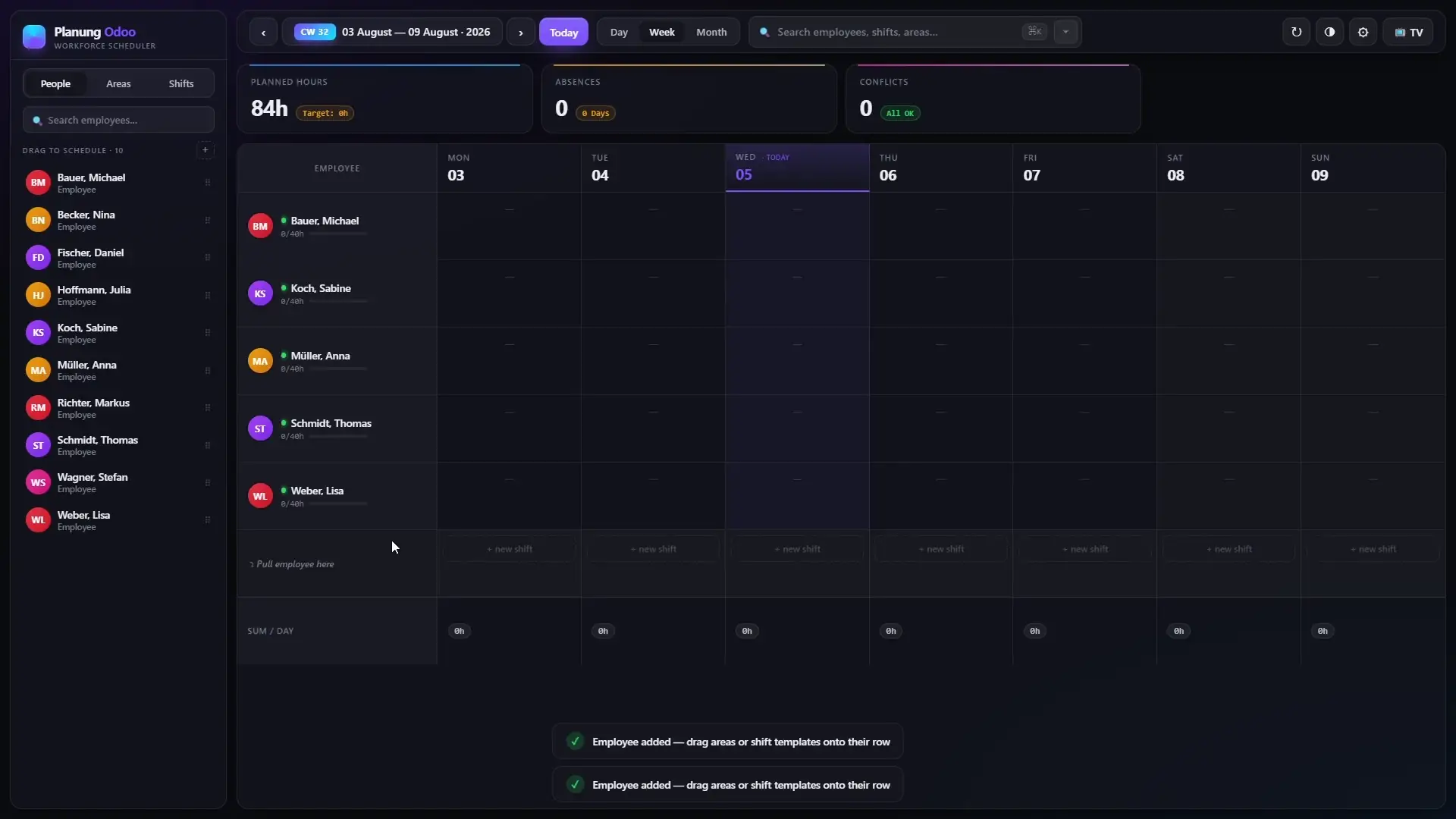Focus the sidebar Search employees field
The height and width of the screenshot is (819, 1456).
click(x=118, y=120)
